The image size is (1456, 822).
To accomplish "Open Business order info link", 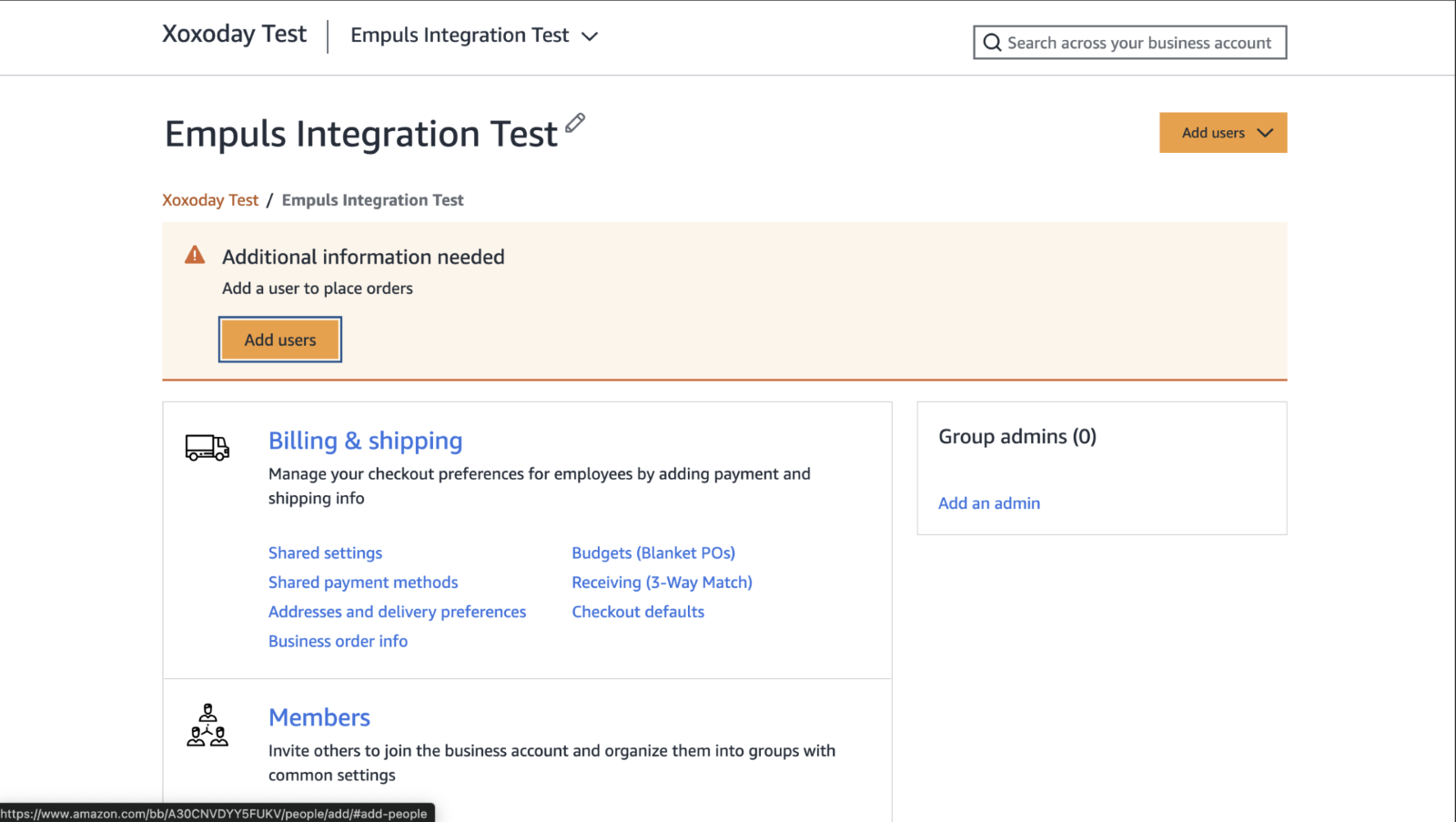I will click(x=338, y=641).
